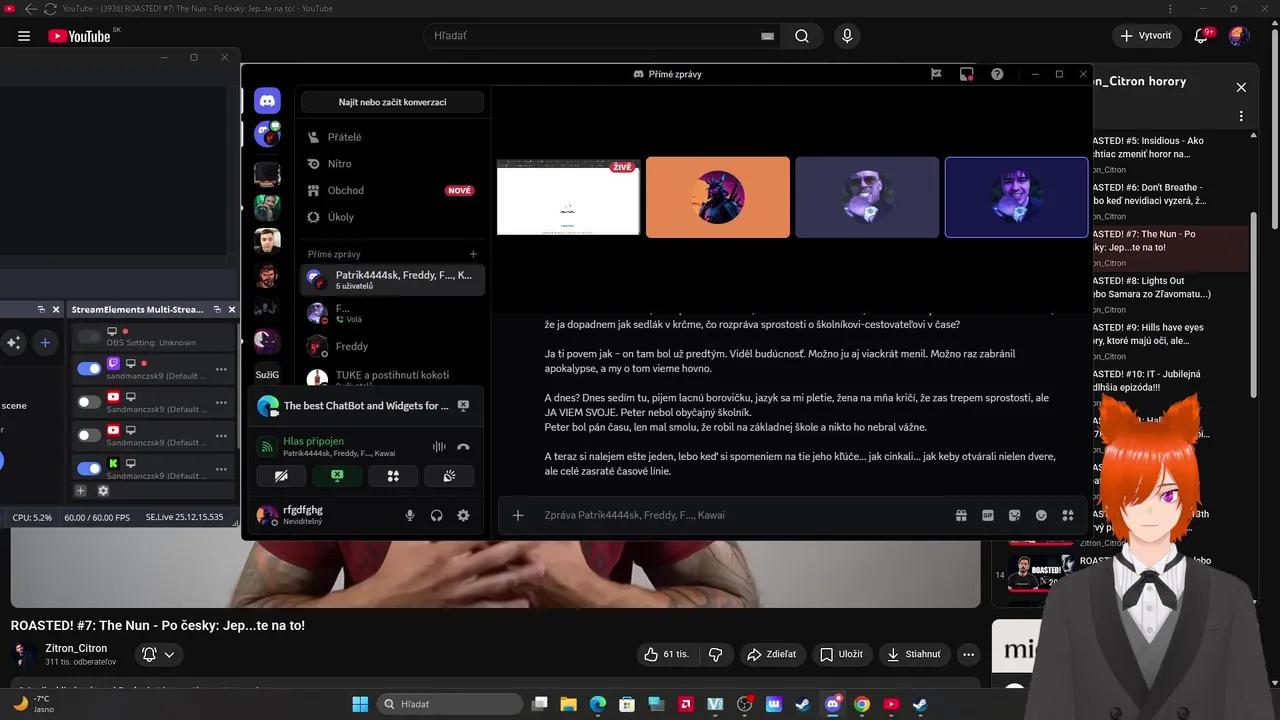Open group chat Patrik4444sk, Freddy, F..., K...
The width and height of the screenshot is (1280, 720).
click(x=392, y=280)
